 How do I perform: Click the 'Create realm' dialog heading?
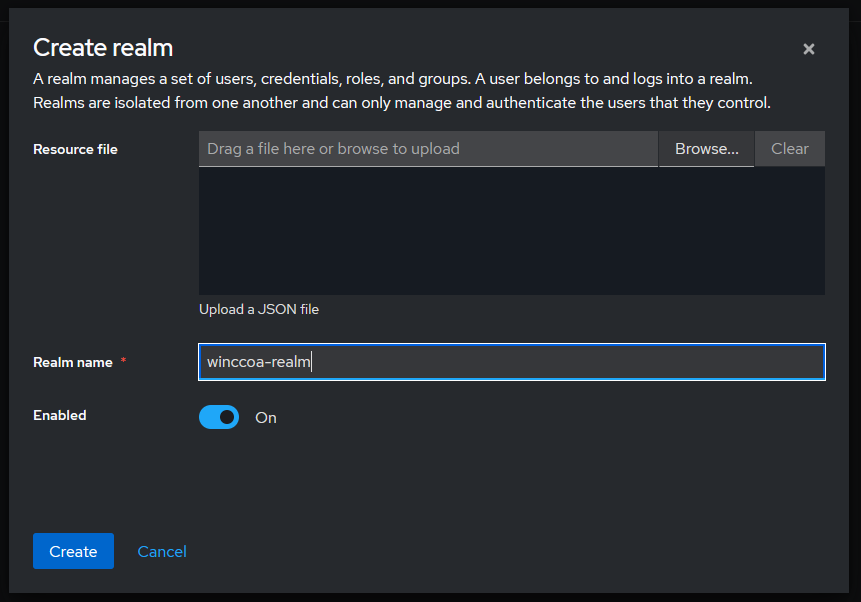(103, 47)
